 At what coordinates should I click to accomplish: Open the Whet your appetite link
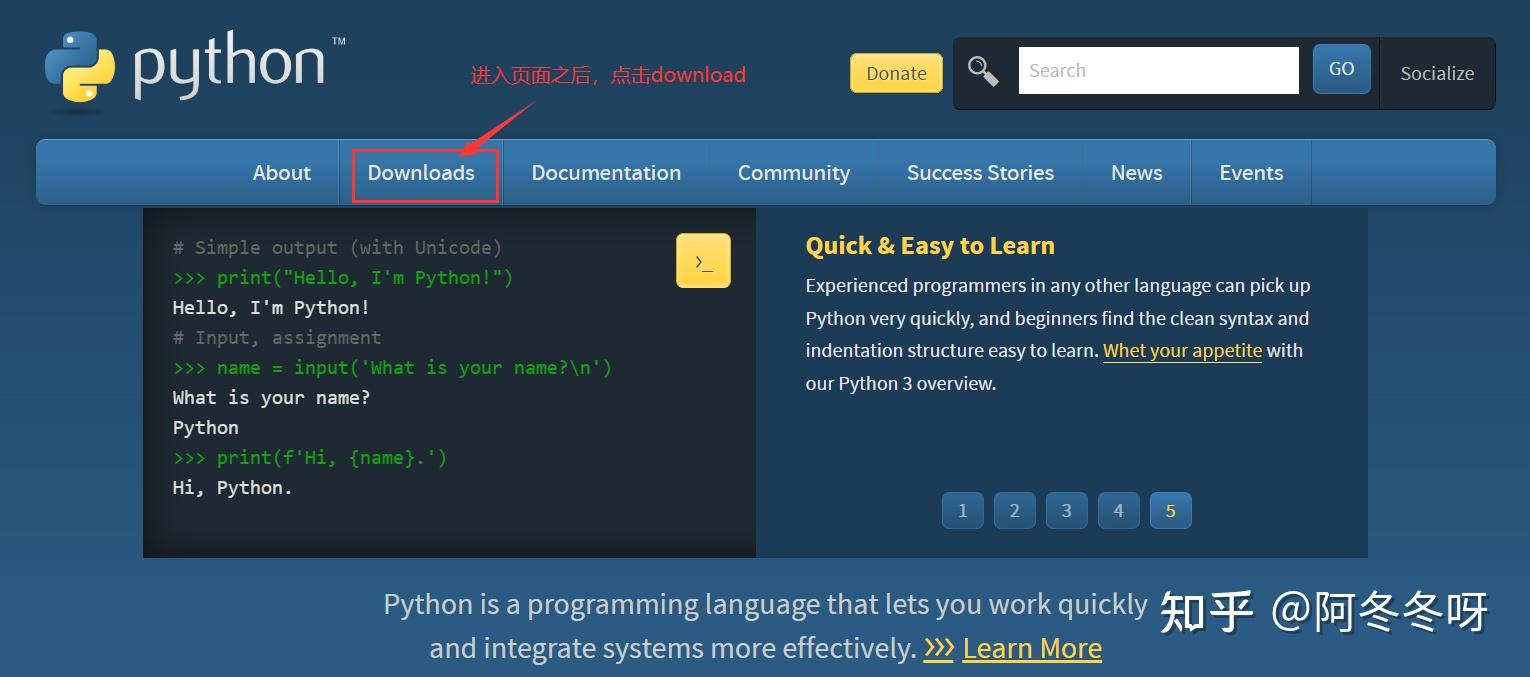tap(1182, 350)
